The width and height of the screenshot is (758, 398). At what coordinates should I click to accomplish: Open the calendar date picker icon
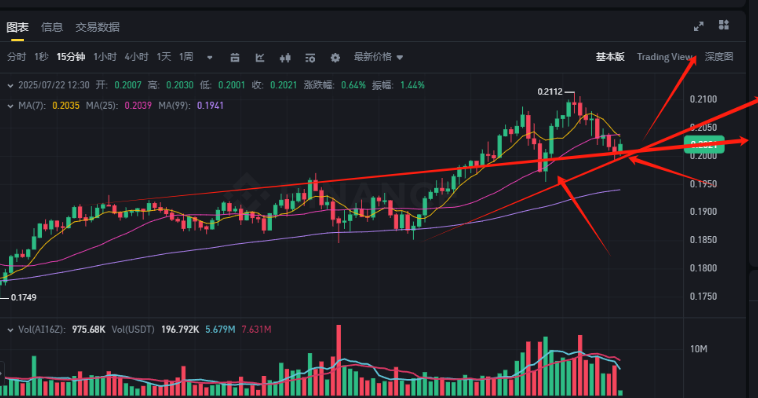(x=234, y=58)
